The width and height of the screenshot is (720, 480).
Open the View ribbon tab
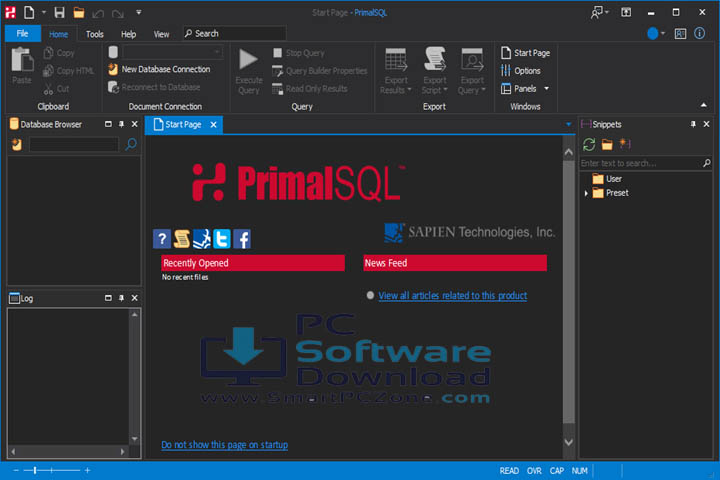click(161, 34)
